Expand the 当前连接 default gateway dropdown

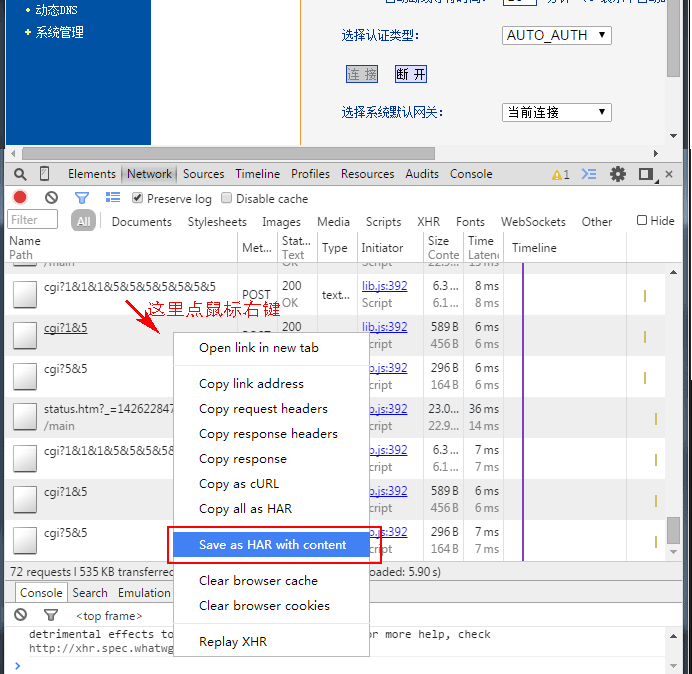pyautogui.click(x=556, y=112)
